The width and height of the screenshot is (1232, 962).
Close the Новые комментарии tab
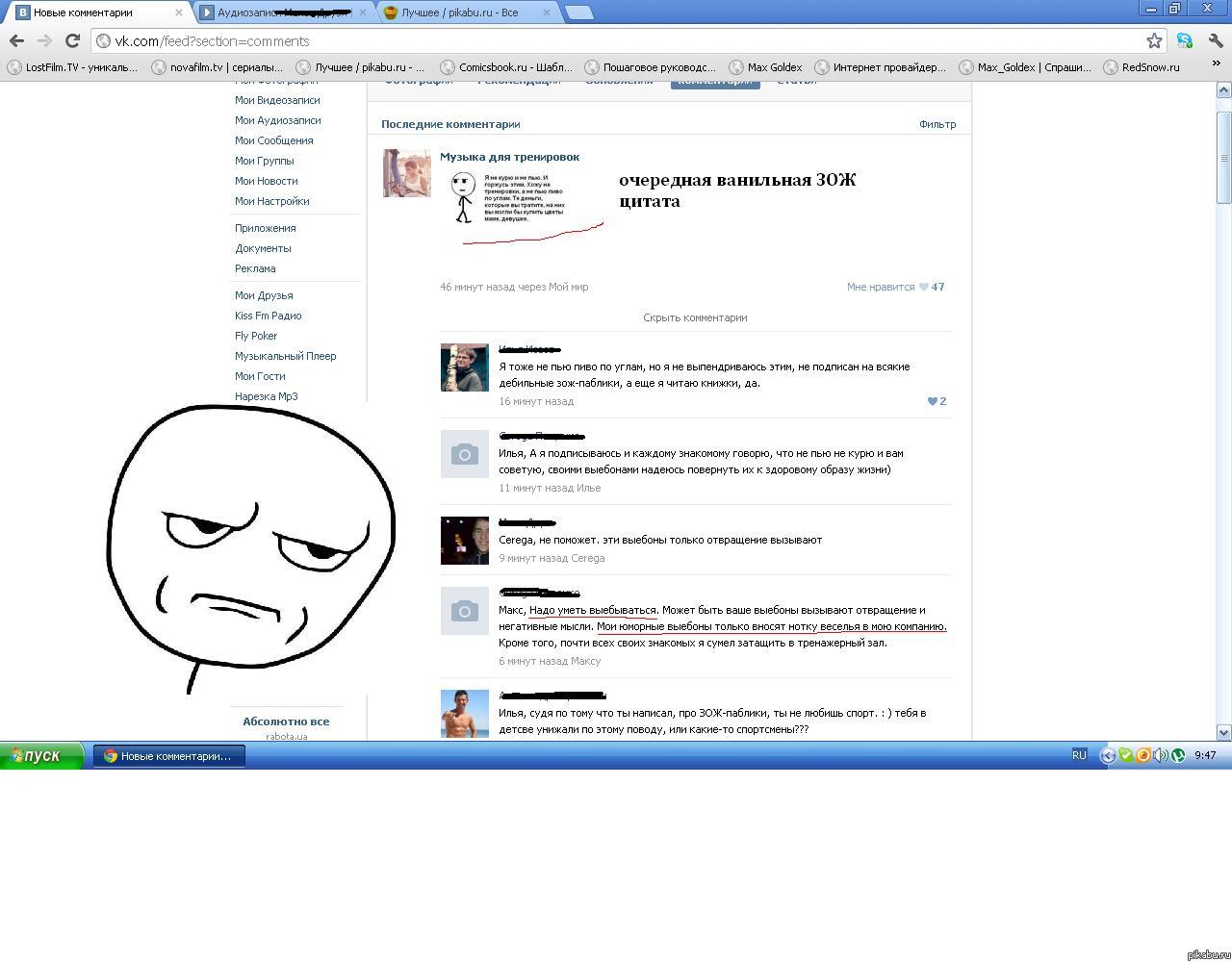coord(178,13)
